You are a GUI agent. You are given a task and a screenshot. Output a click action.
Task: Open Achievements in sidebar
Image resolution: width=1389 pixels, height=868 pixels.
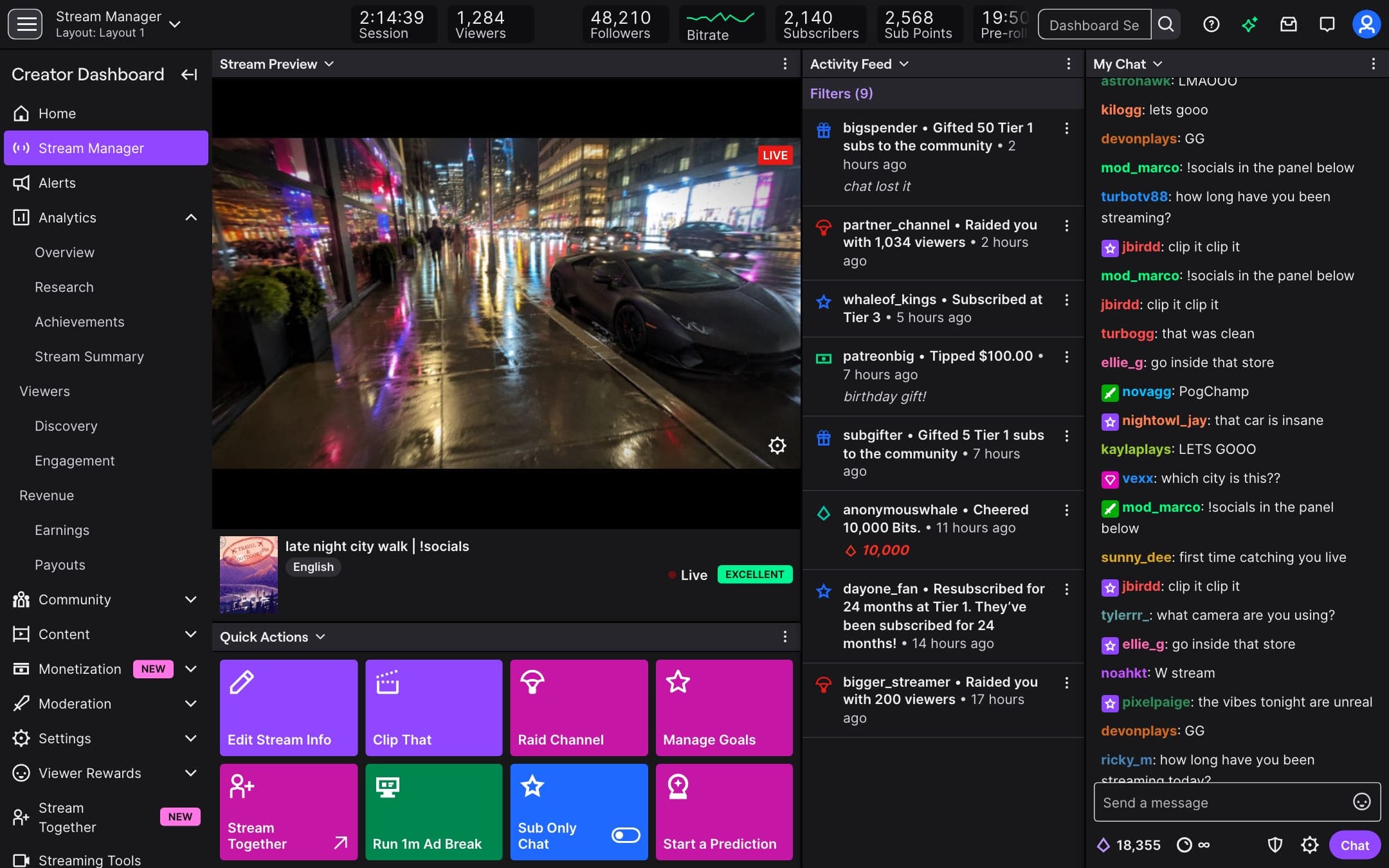(x=80, y=321)
